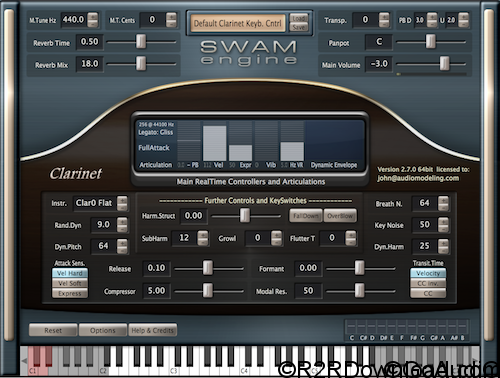This screenshot has height=378, width=500.
Task: Toggle the OverBlow key switch
Action: point(340,216)
